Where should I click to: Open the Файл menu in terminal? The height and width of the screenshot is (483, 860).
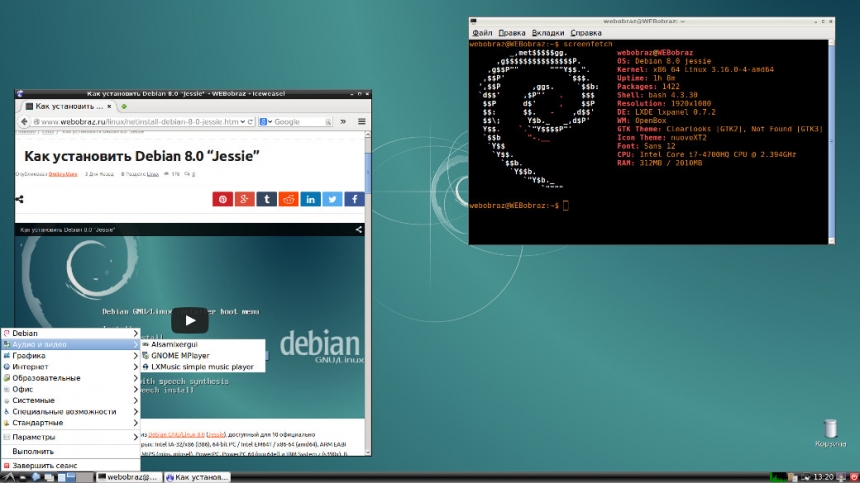(x=482, y=33)
